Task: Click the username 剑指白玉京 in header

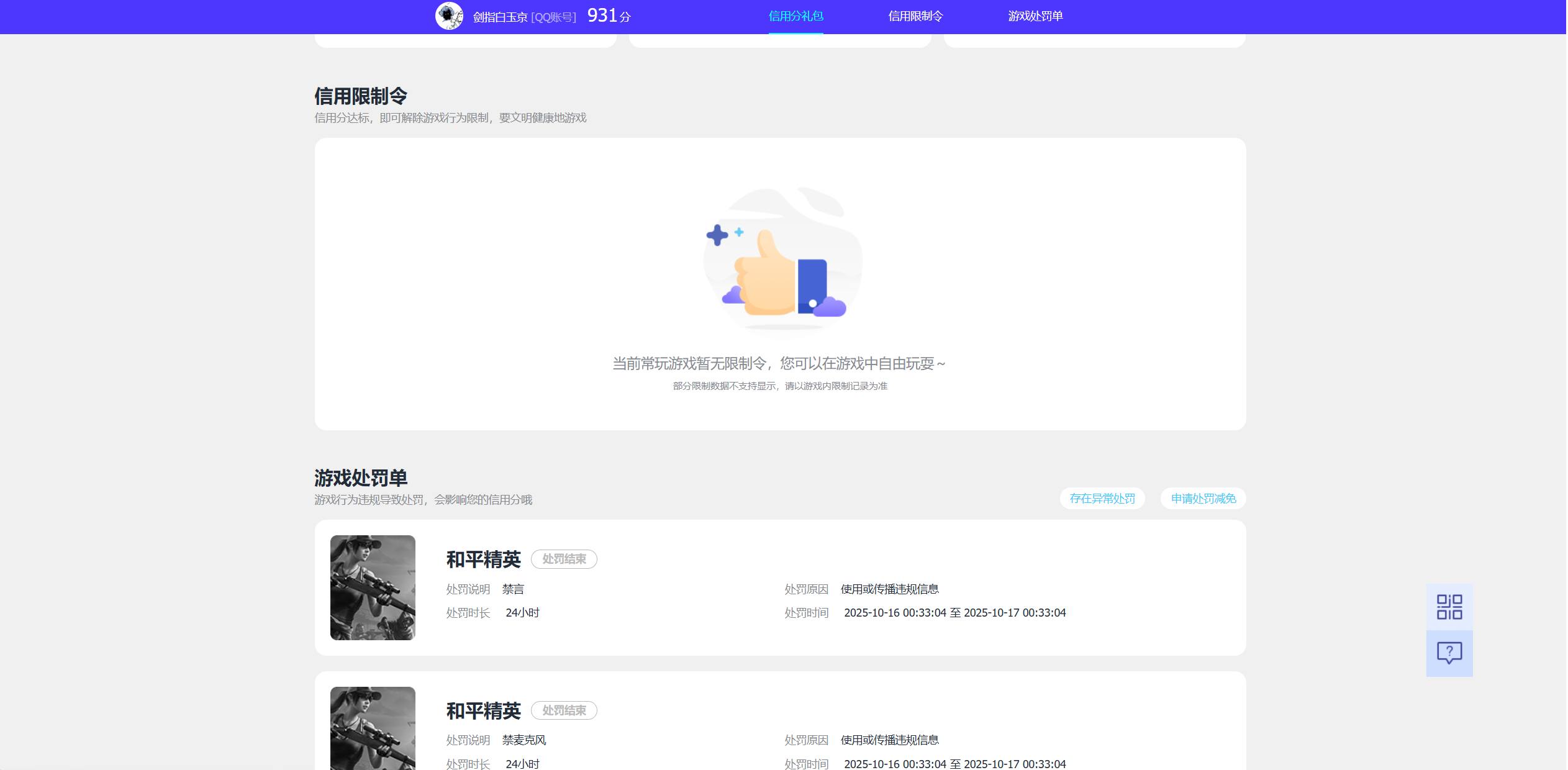Action: [500, 17]
